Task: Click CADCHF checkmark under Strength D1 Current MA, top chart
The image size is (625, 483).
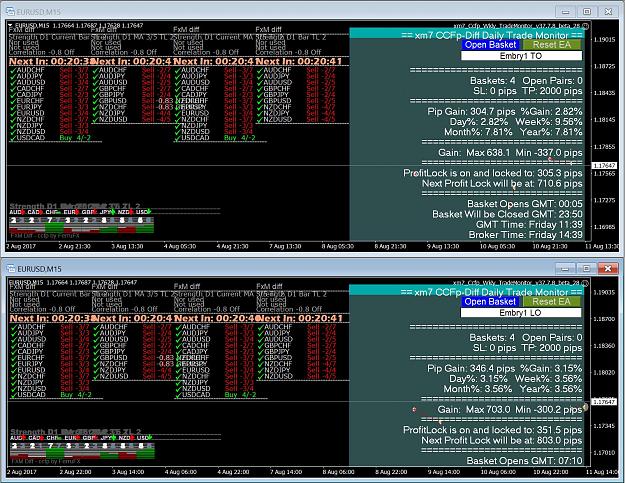Action: pos(177,89)
